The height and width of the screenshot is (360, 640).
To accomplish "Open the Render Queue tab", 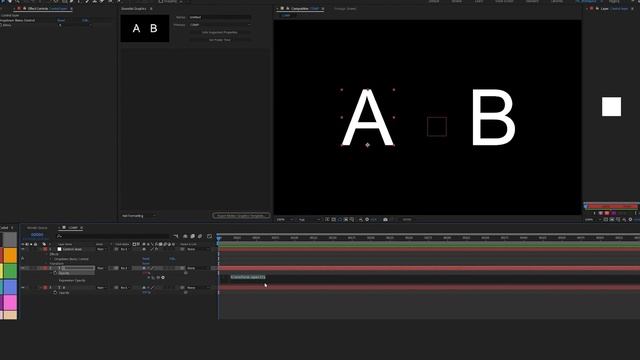I will point(37,228).
